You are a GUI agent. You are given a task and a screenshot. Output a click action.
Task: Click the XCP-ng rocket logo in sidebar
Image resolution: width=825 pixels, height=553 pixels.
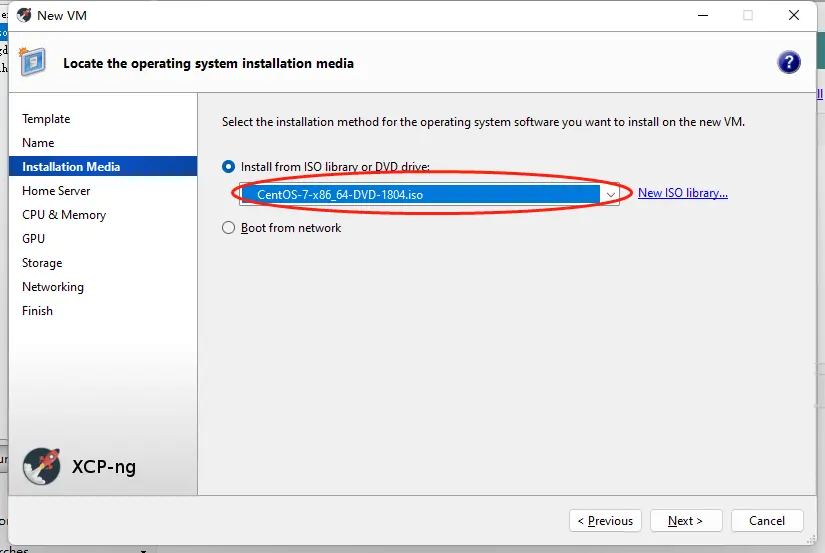coord(42,466)
